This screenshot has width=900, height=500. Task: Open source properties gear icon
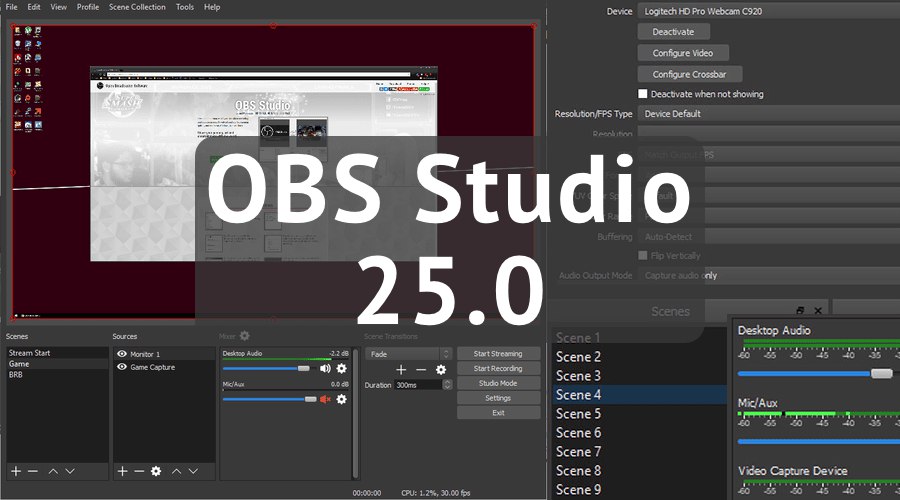pyautogui.click(x=156, y=471)
